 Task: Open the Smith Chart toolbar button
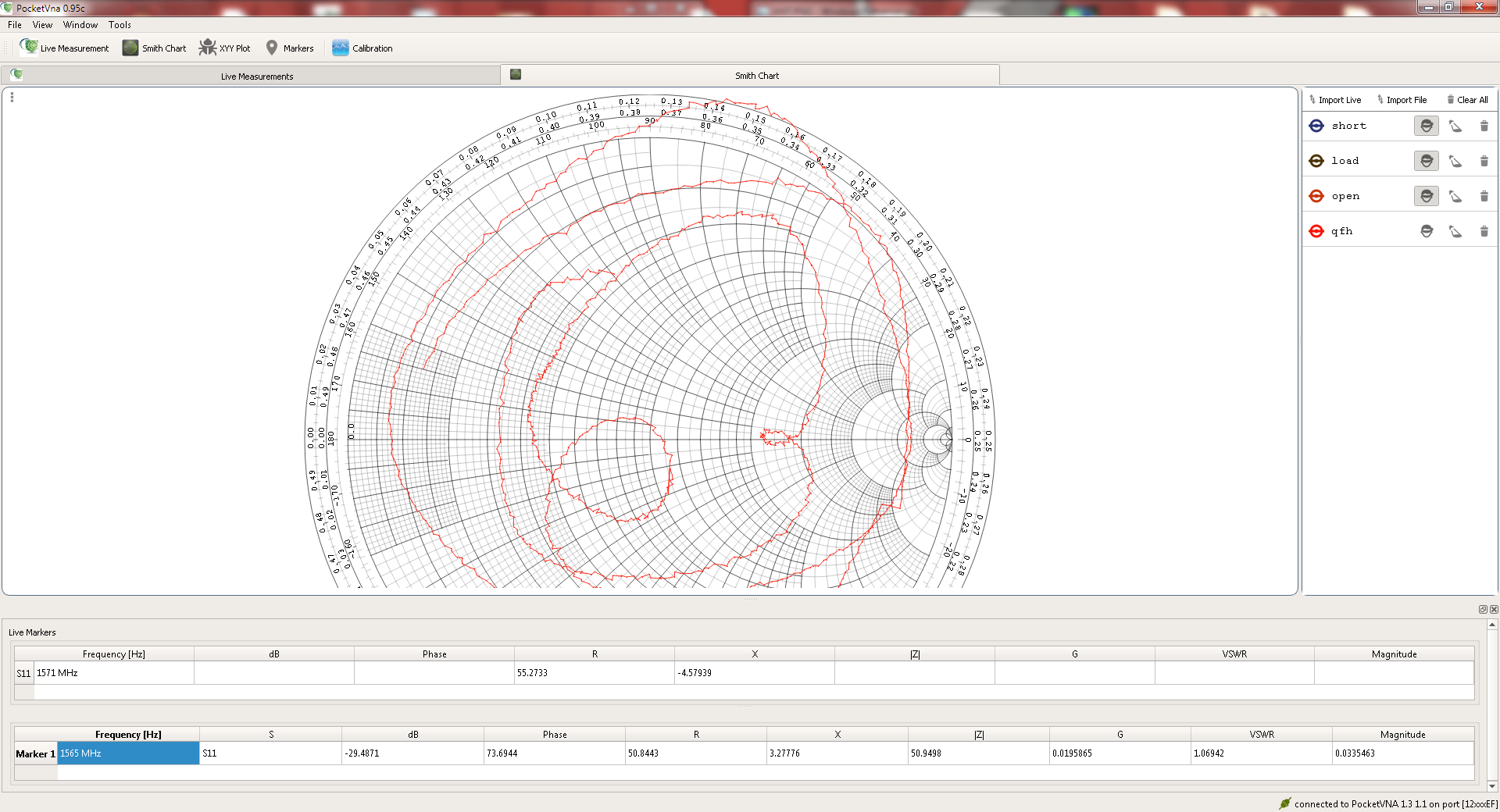[x=155, y=48]
